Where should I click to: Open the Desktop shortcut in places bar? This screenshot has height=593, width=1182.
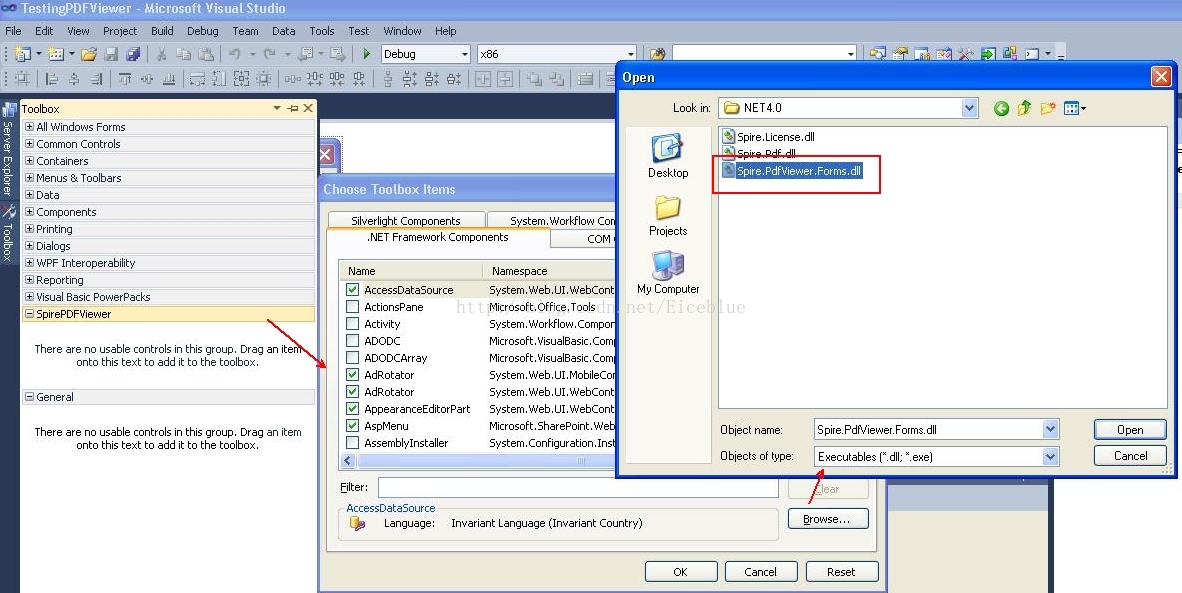[668, 156]
